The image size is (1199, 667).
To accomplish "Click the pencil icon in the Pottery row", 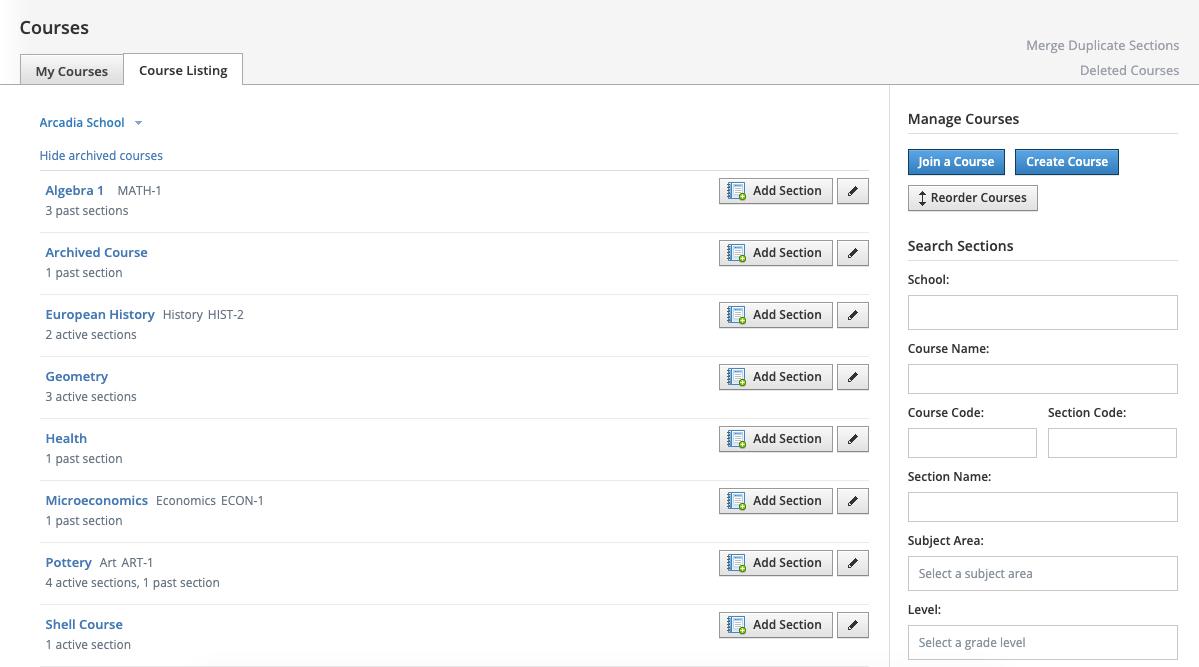I will point(852,563).
